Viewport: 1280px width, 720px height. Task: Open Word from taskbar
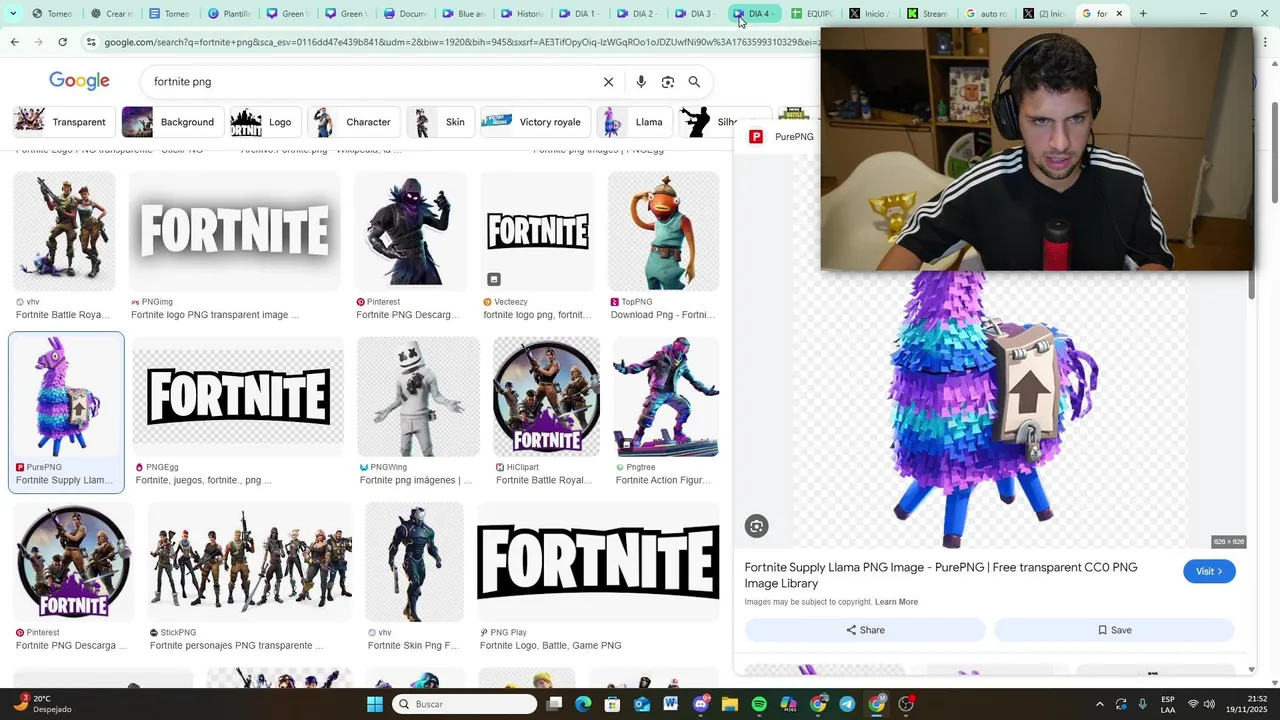(671, 704)
